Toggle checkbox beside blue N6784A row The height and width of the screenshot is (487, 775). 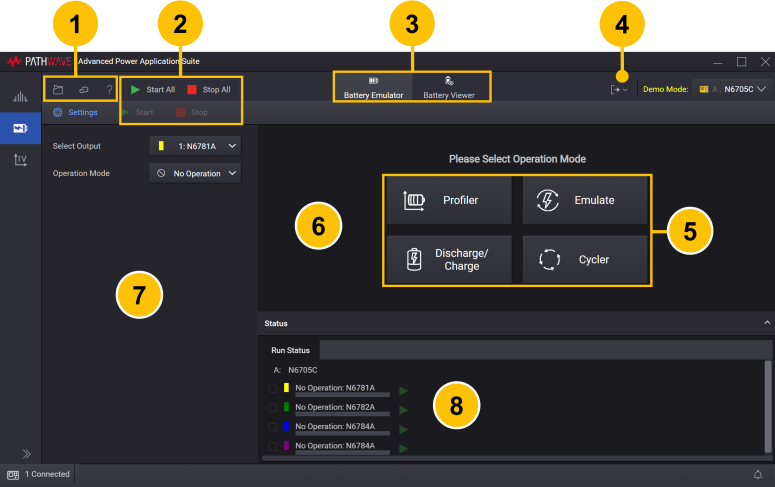click(x=272, y=427)
